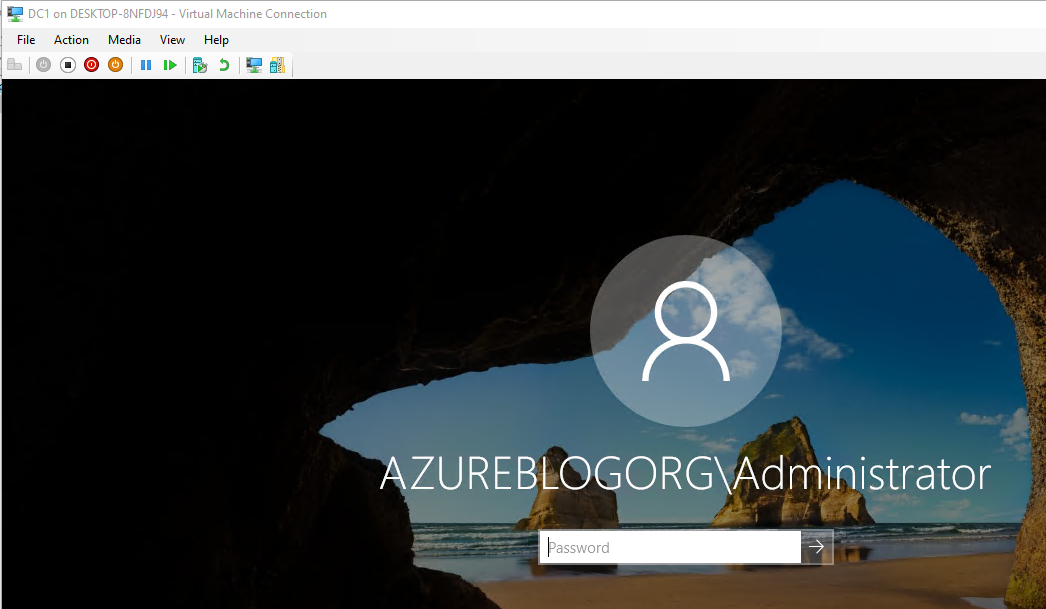Click the grey Start power icon
This screenshot has width=1046, height=609.
(x=43, y=65)
